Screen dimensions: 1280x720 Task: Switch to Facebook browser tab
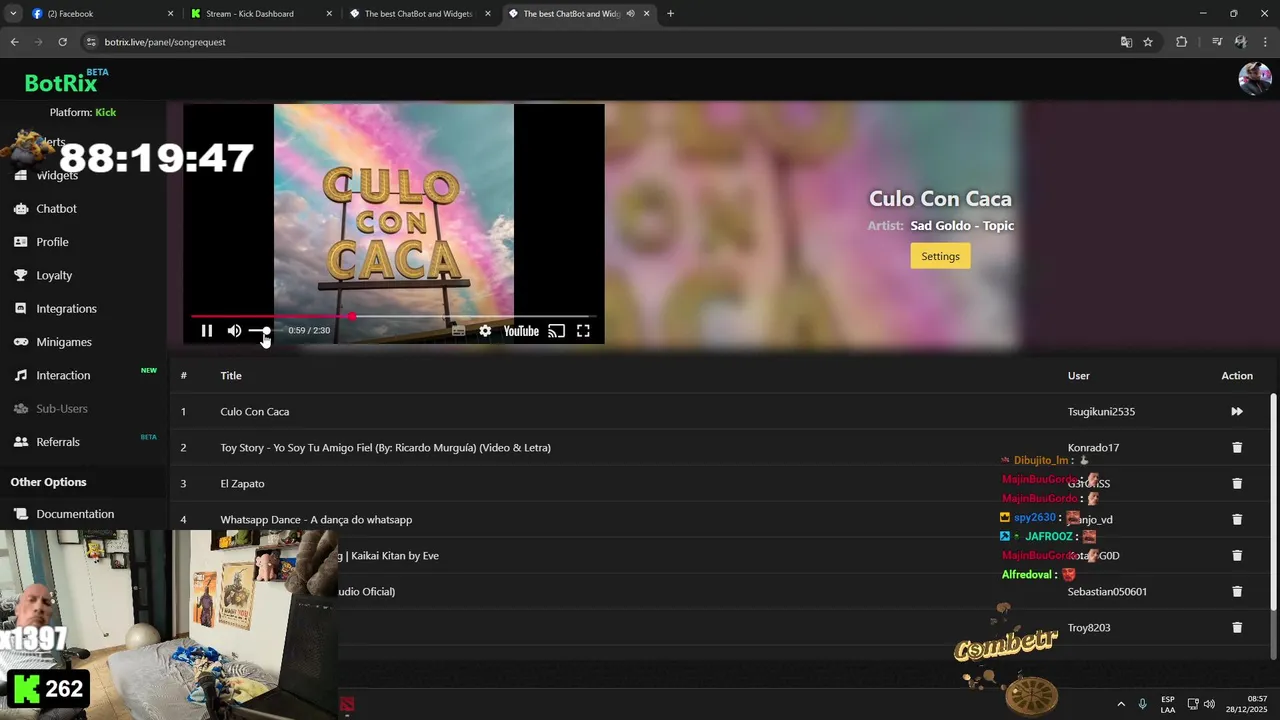click(101, 14)
